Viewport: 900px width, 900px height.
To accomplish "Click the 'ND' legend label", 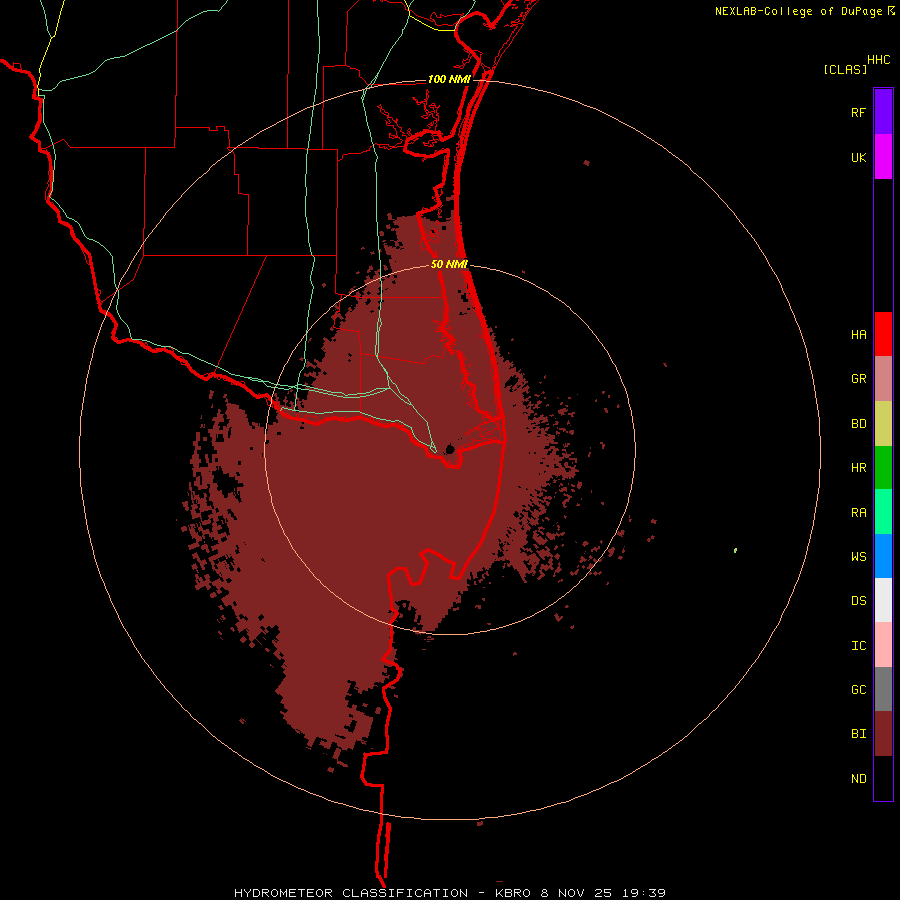I will point(859,779).
